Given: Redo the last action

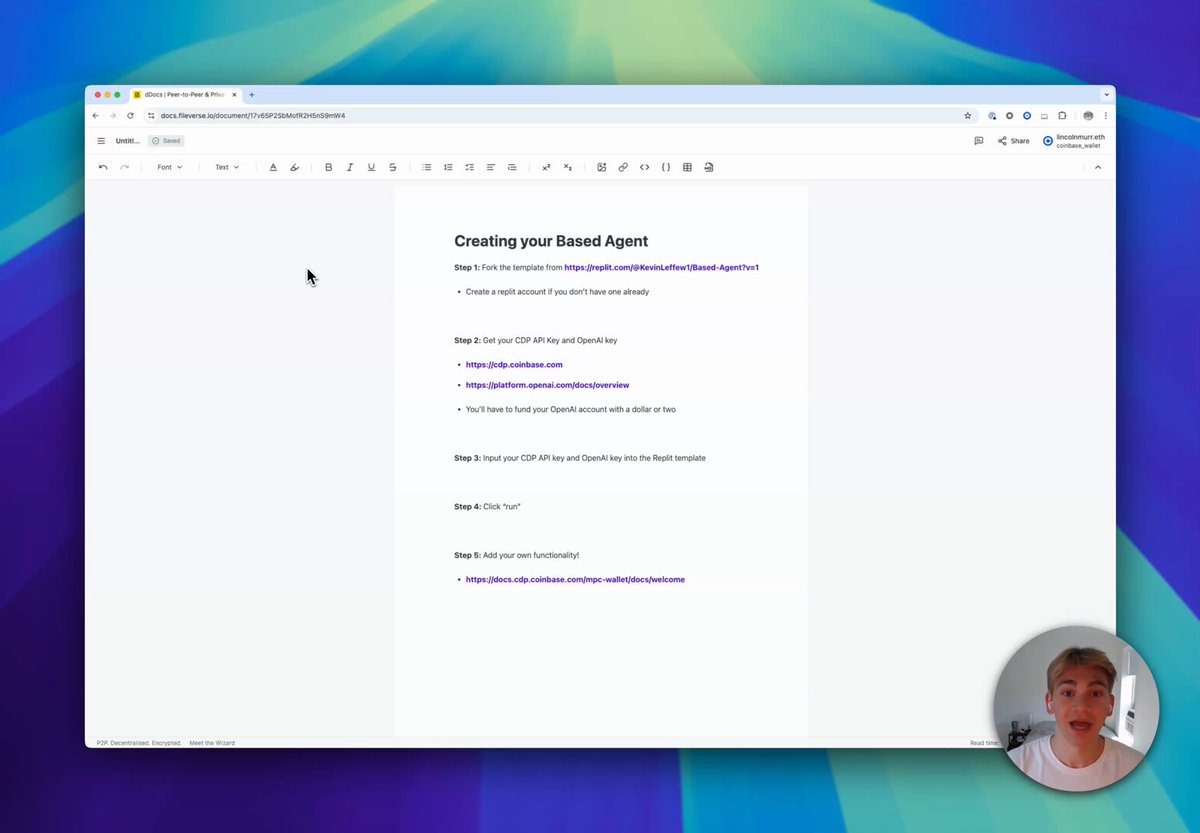Looking at the screenshot, I should (124, 167).
